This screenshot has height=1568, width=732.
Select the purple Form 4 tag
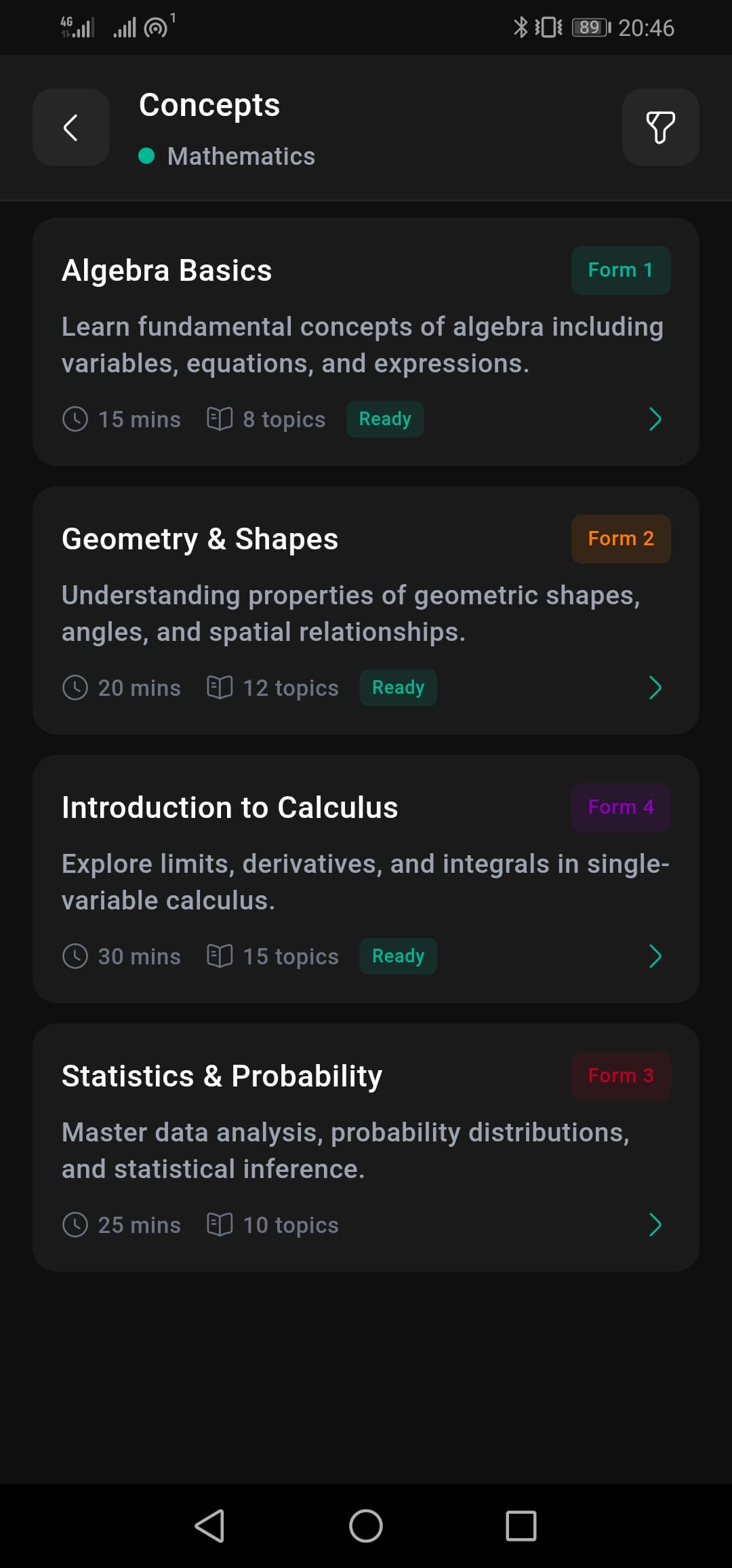pos(621,807)
